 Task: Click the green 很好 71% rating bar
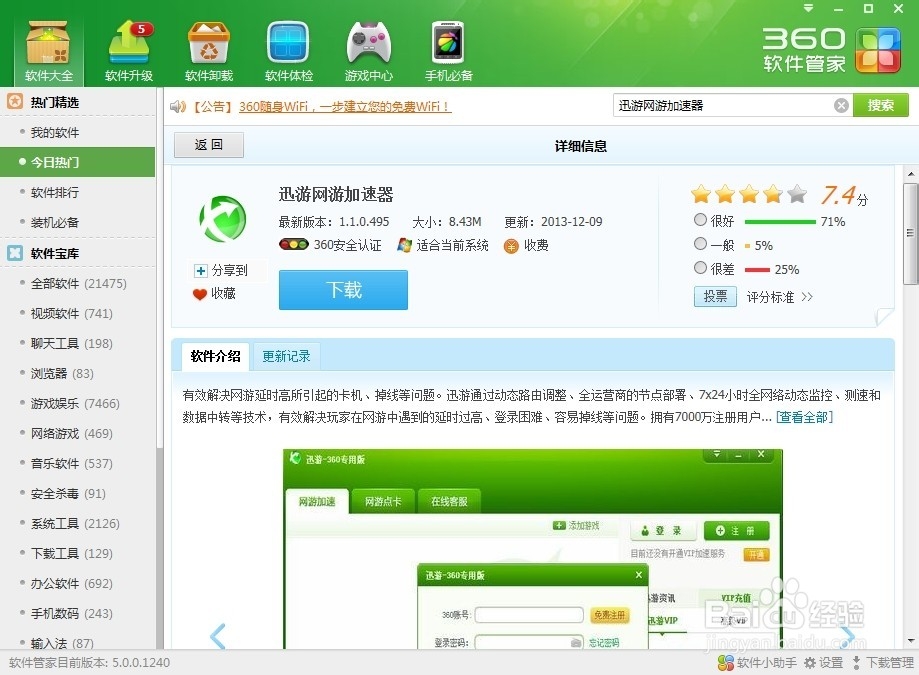780,222
